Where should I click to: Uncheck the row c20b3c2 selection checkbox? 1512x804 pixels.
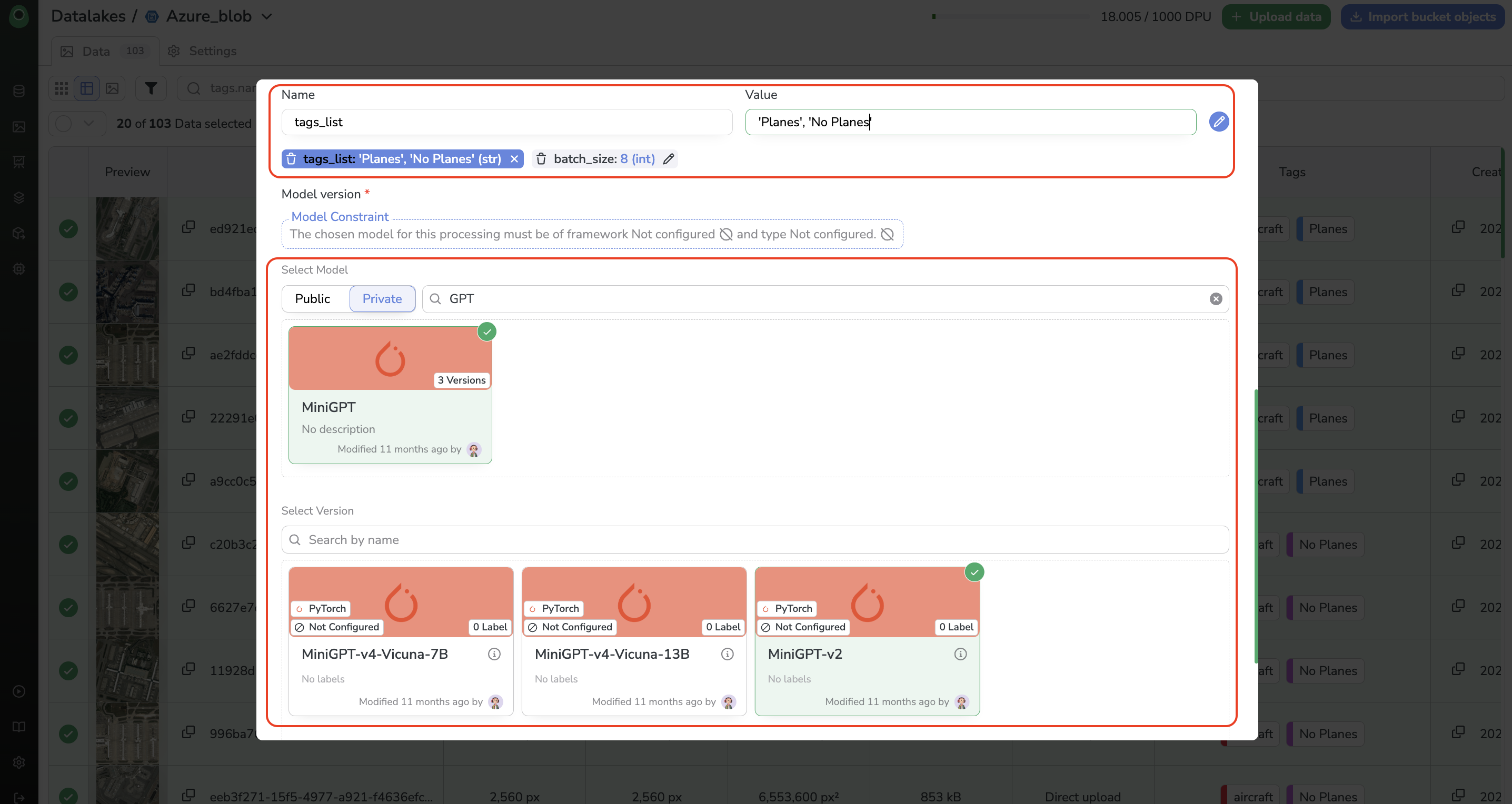point(68,544)
